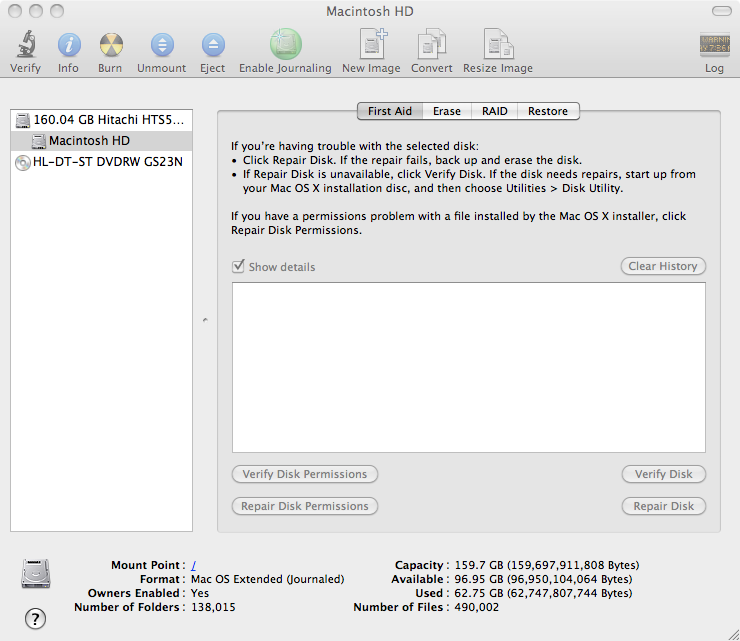Create a New Image from toolbar
Image resolution: width=740 pixels, height=641 pixels.
(x=373, y=43)
